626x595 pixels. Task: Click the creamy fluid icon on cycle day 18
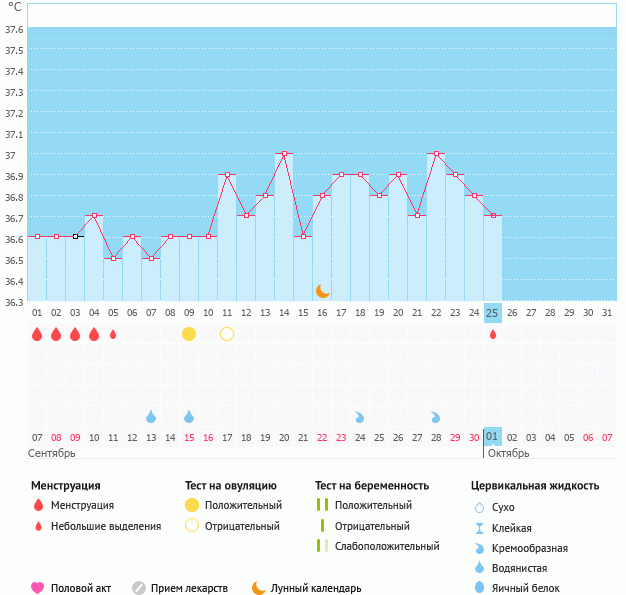pyautogui.click(x=360, y=416)
